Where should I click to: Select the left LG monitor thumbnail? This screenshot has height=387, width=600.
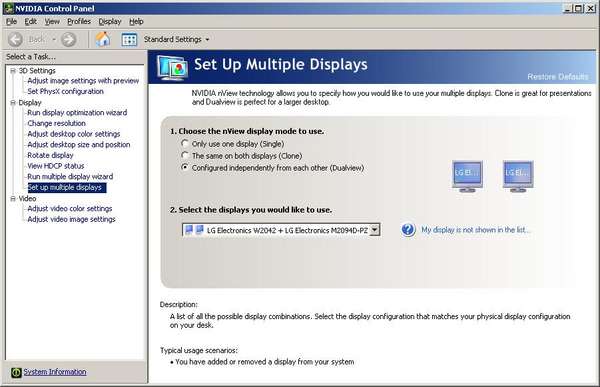(467, 176)
